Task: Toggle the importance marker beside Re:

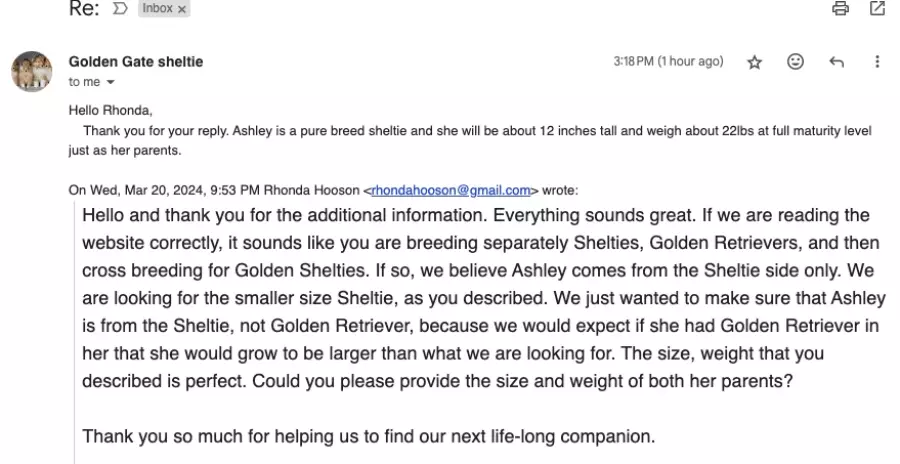Action: pos(119,8)
